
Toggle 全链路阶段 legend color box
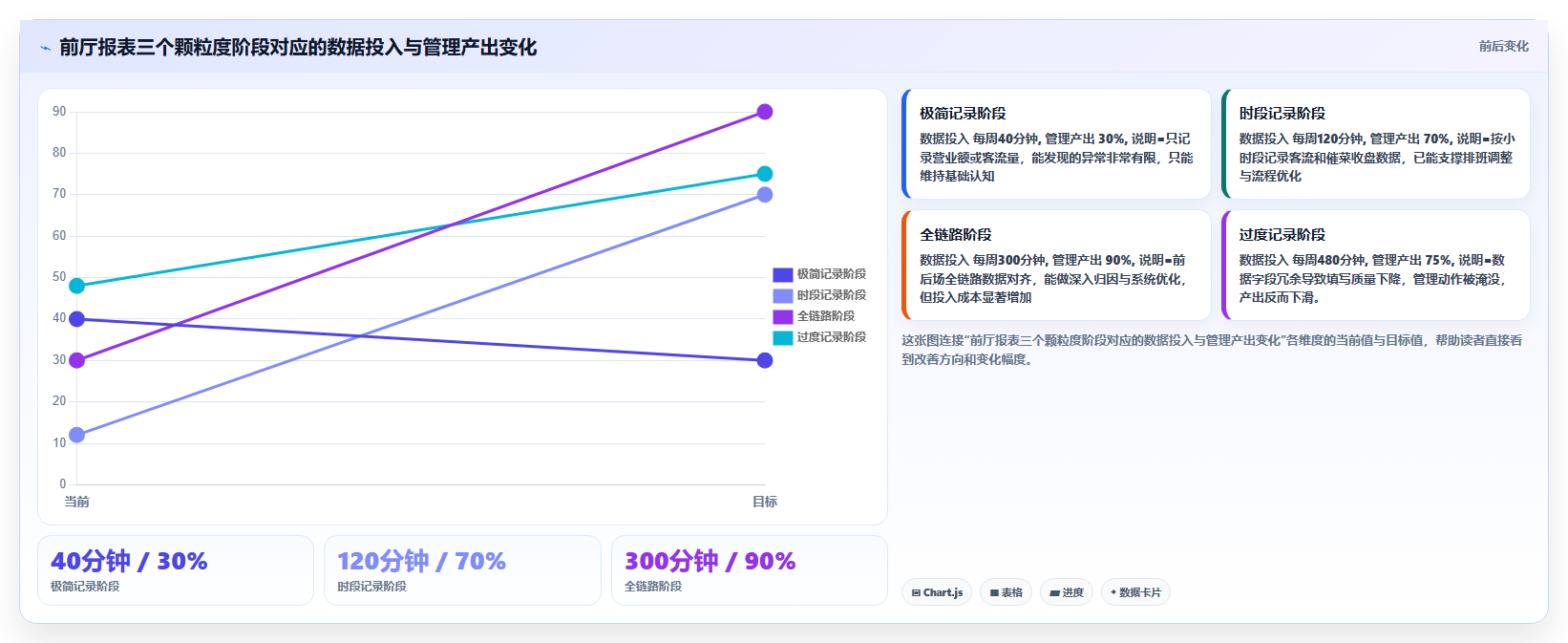click(782, 316)
